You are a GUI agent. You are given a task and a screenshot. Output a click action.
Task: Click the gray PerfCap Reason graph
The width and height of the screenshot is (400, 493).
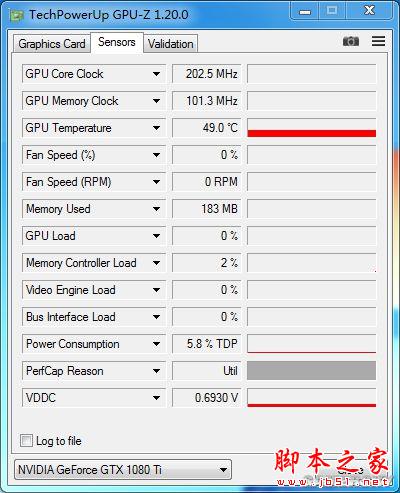(x=312, y=371)
